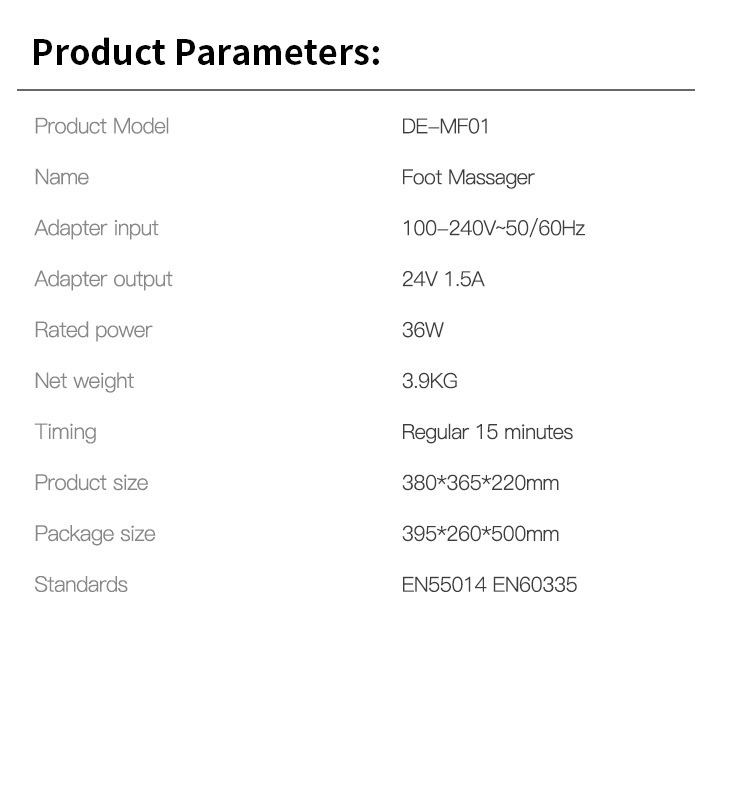This screenshot has height=800, width=750.
Task: Click the "Package size" label
Action: (95, 534)
